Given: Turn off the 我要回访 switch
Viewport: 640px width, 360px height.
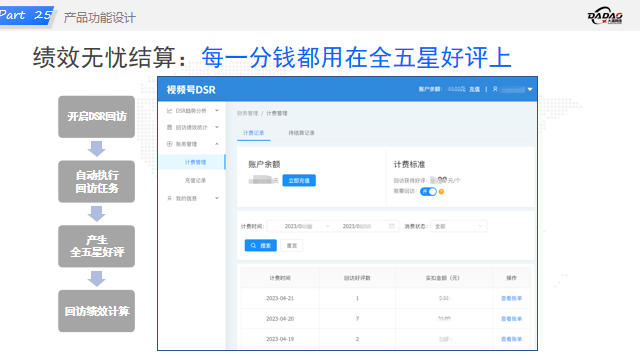Looking at the screenshot, I should click(x=428, y=191).
